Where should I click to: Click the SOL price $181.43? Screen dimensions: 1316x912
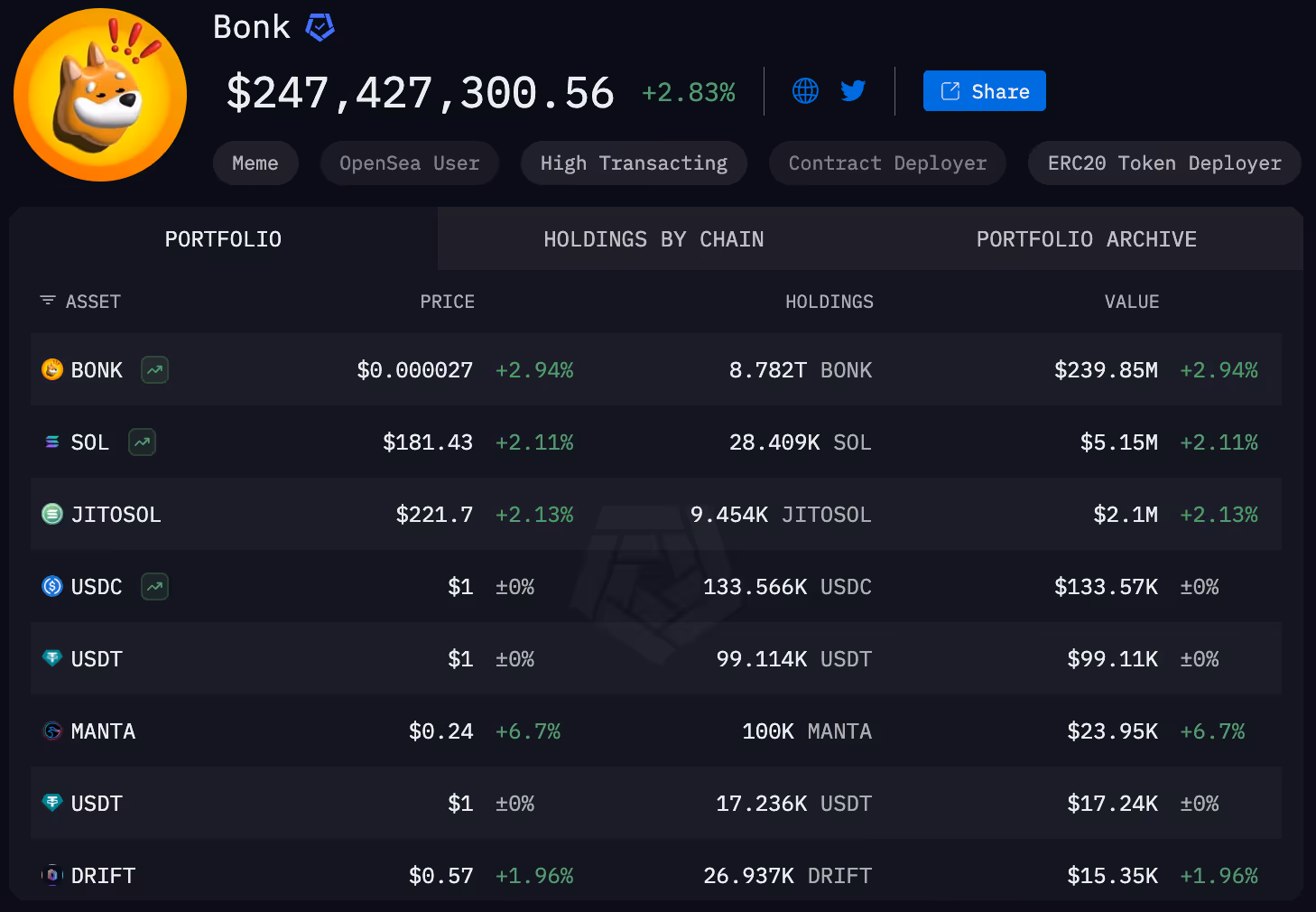point(428,442)
